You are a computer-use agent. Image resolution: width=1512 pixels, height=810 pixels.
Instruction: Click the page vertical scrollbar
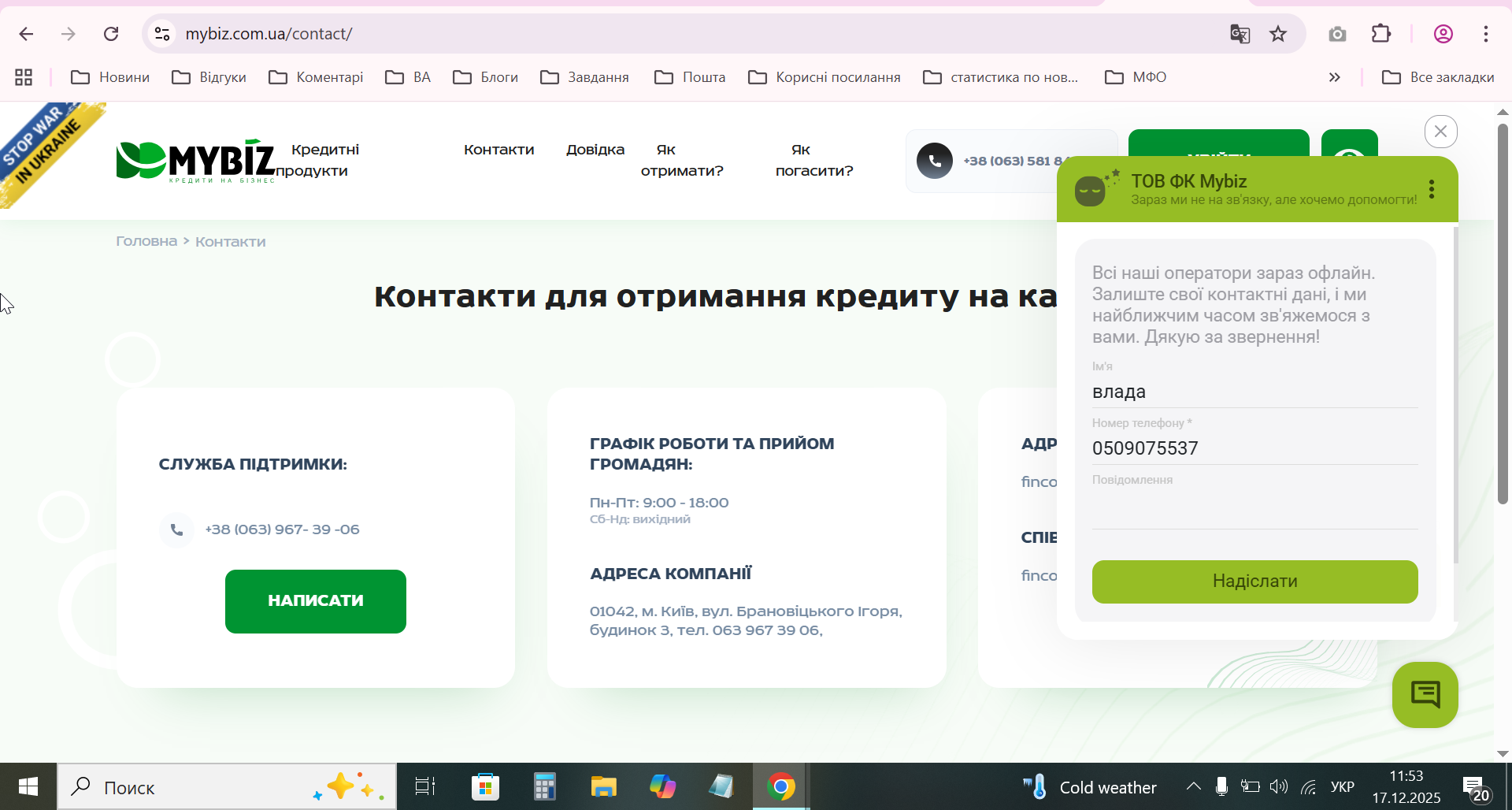[x=1503, y=314]
